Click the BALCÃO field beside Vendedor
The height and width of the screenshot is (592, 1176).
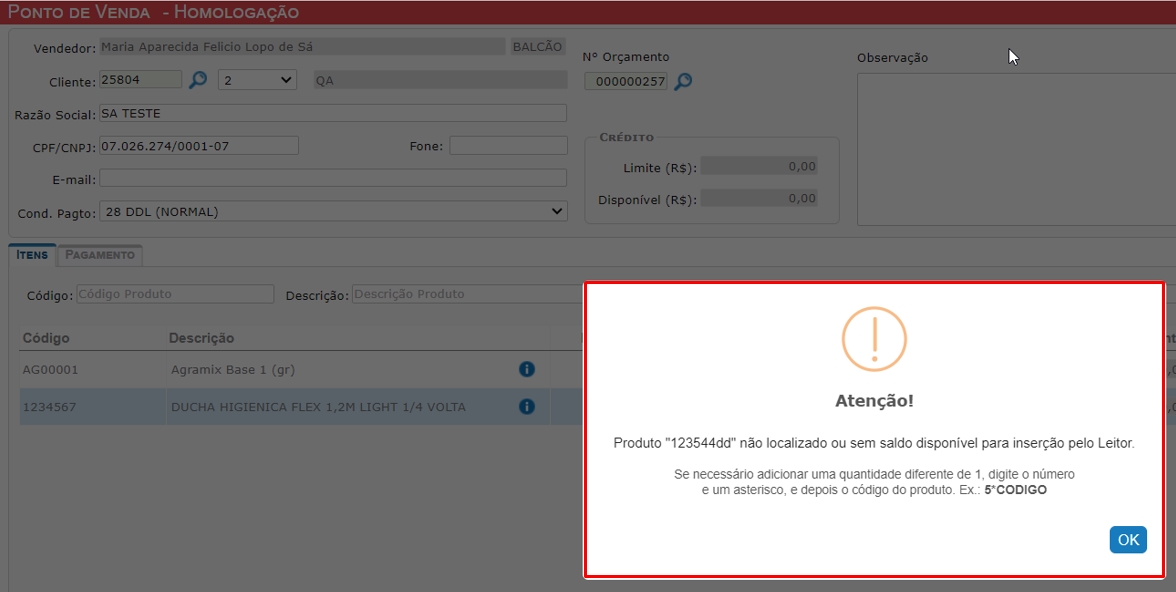[538, 47]
